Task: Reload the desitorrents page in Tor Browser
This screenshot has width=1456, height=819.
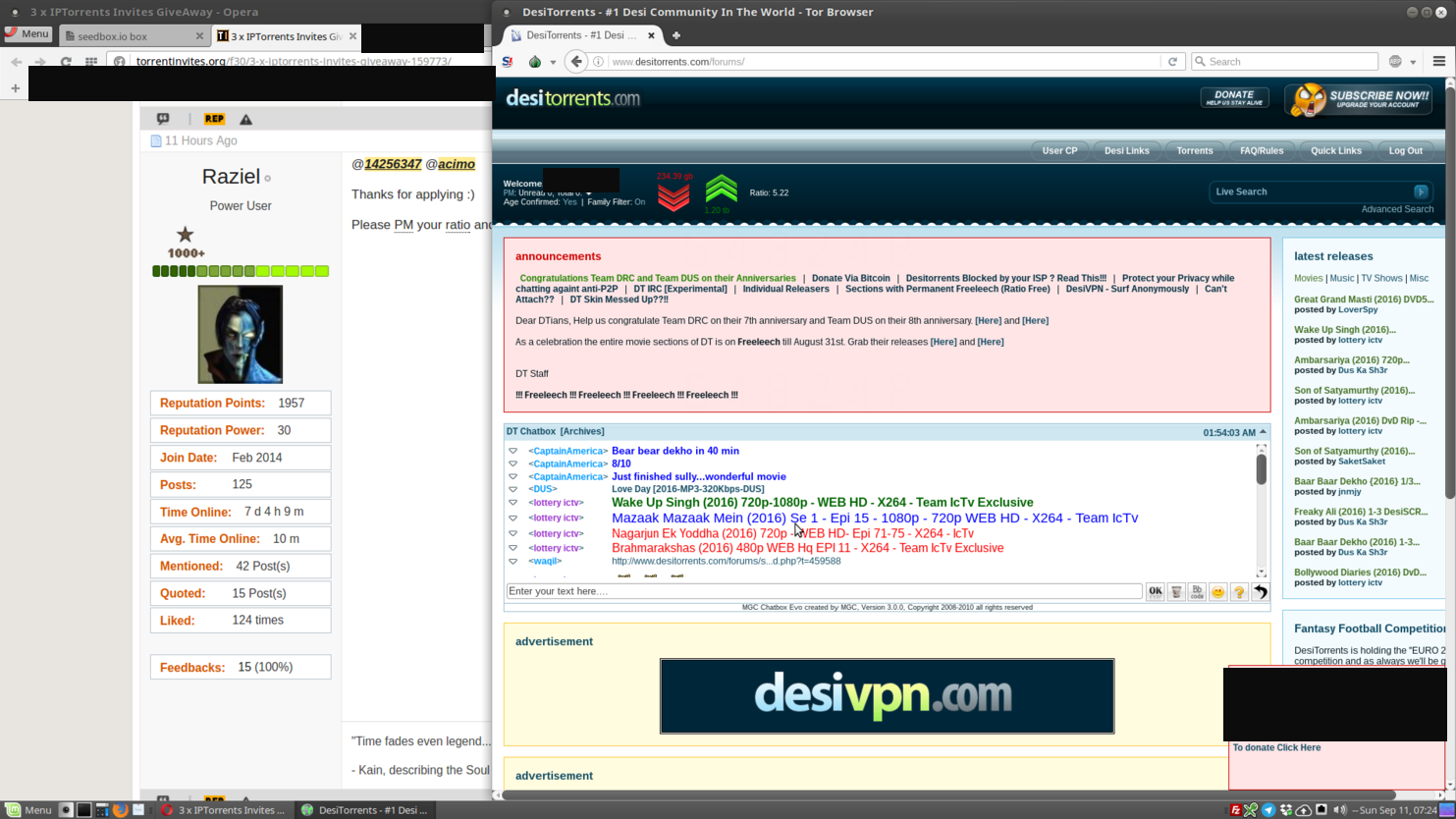Action: point(1172,61)
